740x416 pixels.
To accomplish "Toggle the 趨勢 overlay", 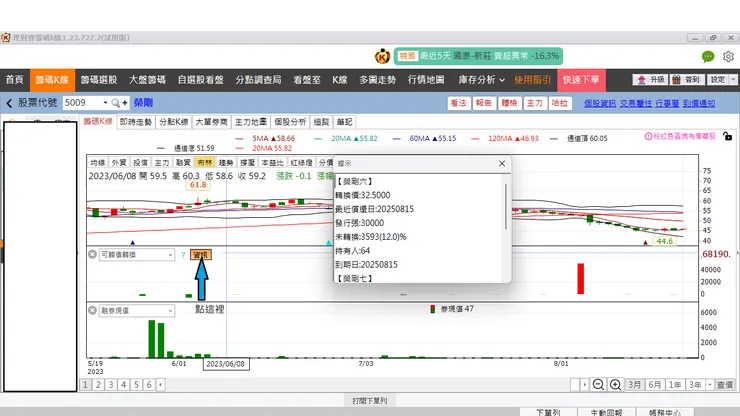I will tap(226, 162).
